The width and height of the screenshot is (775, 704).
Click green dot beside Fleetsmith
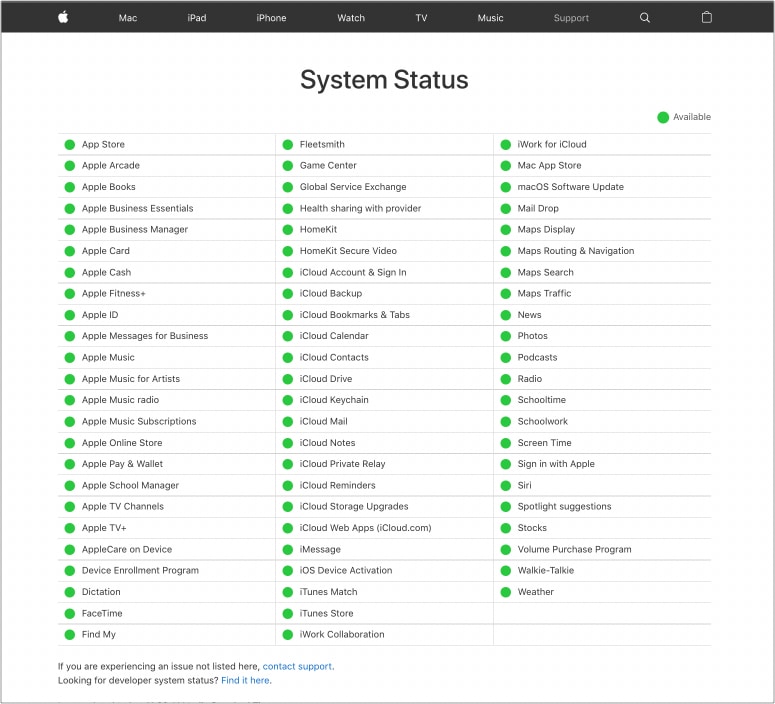288,144
